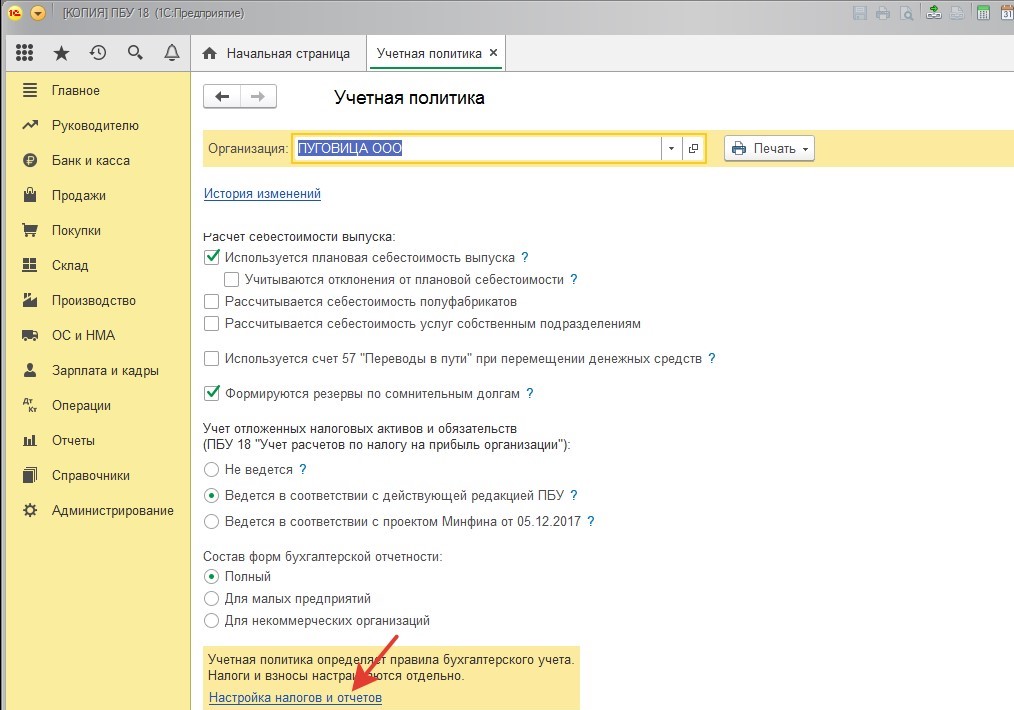Click the search magnifier icon
1014x710 pixels.
click(135, 53)
